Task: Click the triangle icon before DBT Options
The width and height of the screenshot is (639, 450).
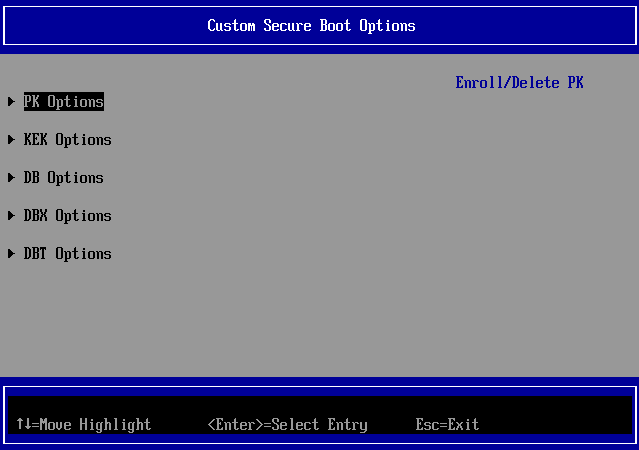Action: coord(11,254)
